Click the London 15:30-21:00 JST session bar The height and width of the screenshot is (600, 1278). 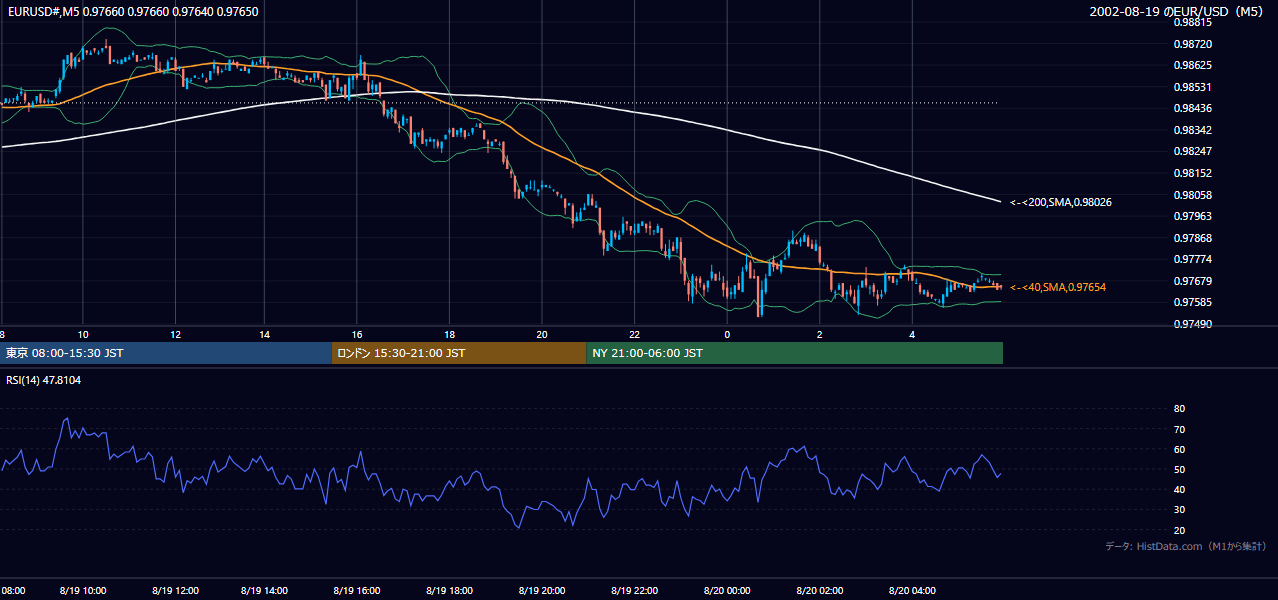pos(459,353)
